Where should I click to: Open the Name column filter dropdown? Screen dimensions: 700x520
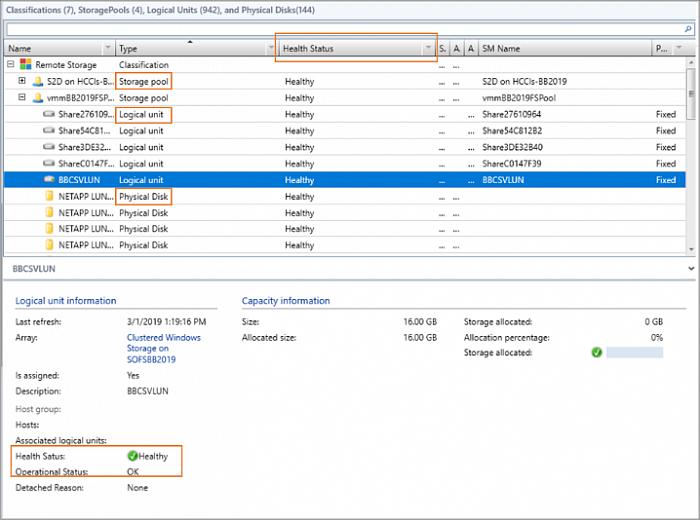(108, 48)
